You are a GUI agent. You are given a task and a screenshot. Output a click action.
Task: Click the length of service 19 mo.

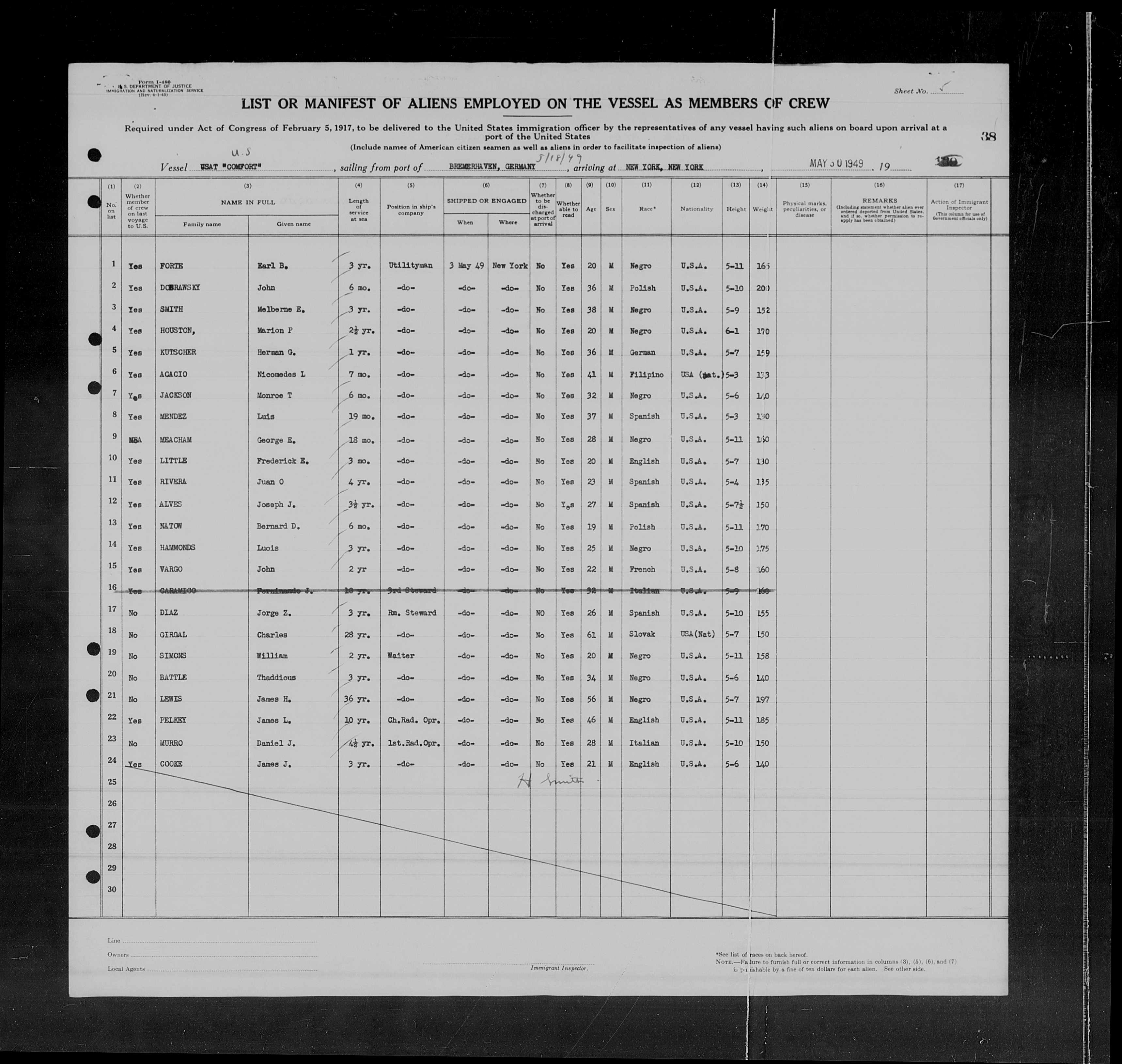(362, 416)
